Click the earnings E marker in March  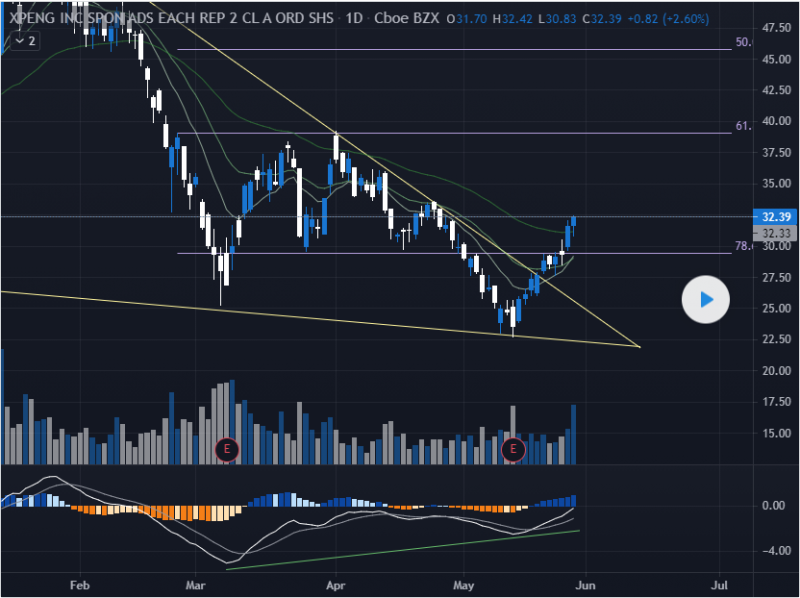point(227,449)
